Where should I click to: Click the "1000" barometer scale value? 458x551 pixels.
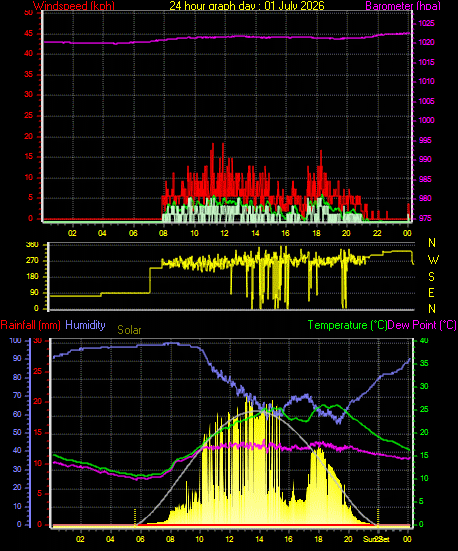coord(426,120)
